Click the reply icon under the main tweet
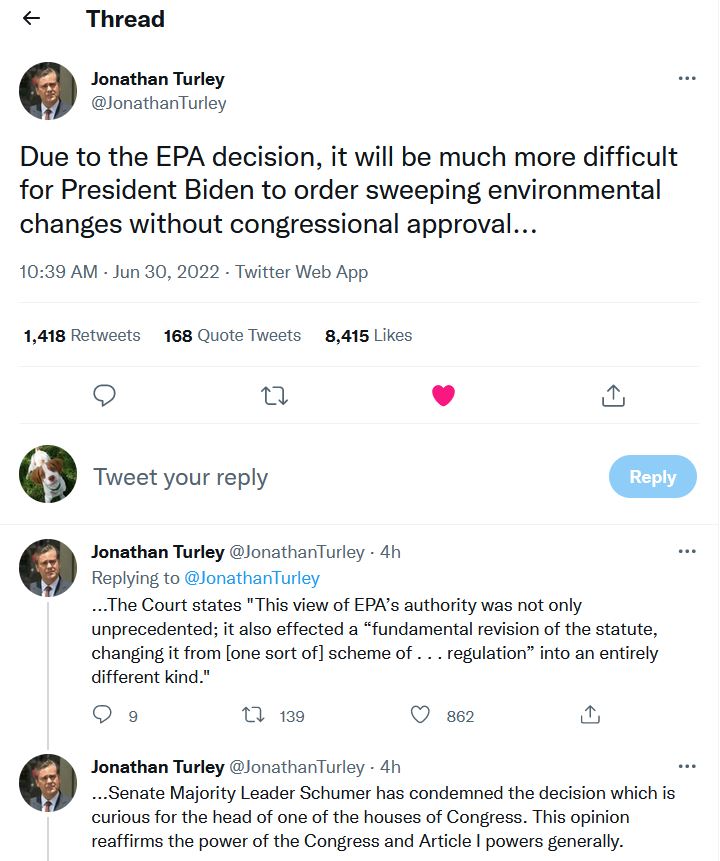The height and width of the screenshot is (861, 720). [x=105, y=396]
